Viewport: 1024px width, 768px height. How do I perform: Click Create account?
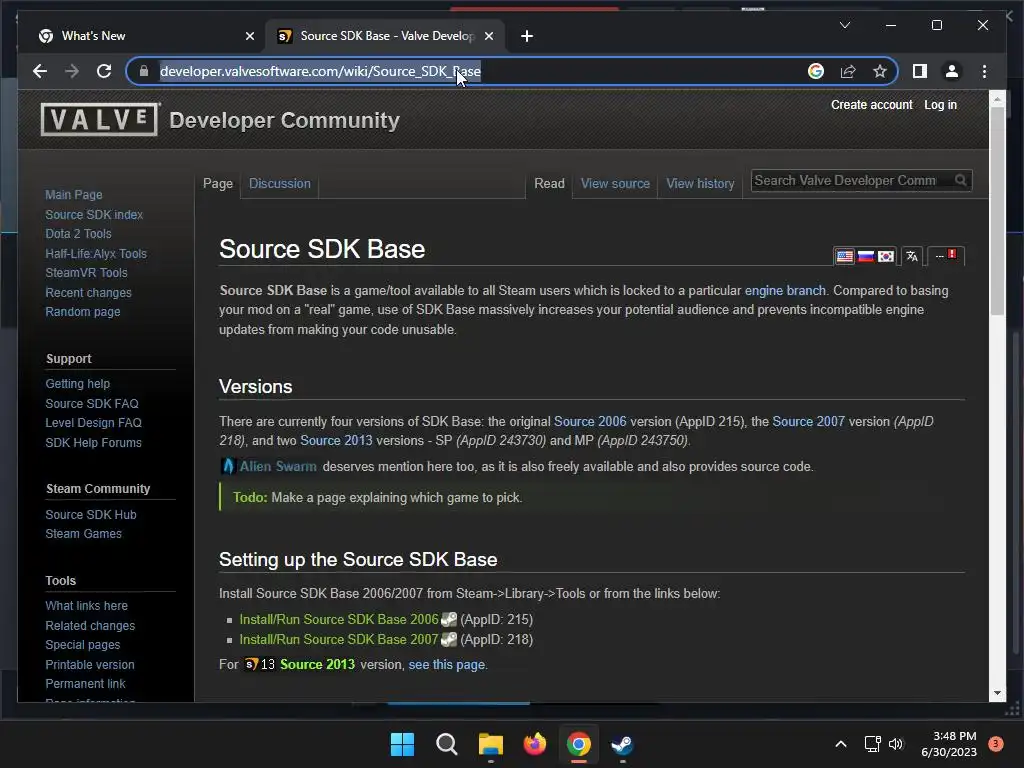pyautogui.click(x=871, y=104)
